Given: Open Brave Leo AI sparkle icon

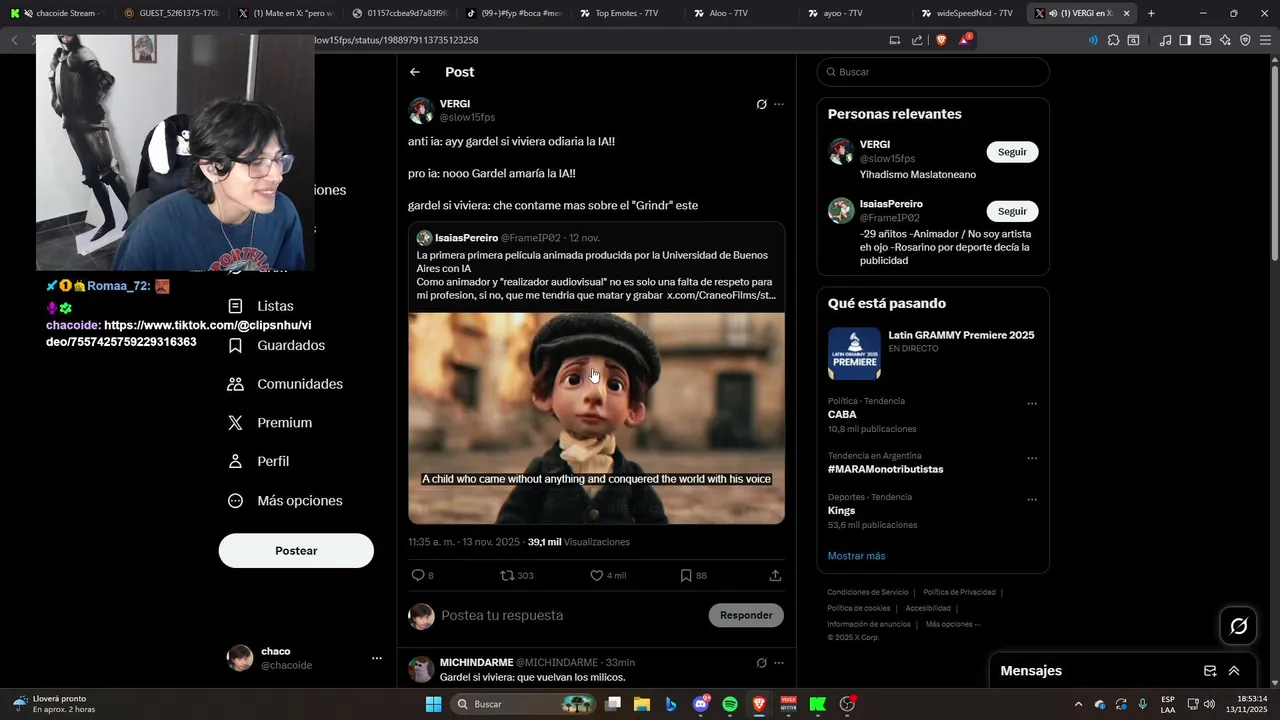Looking at the screenshot, I should coord(1225,40).
